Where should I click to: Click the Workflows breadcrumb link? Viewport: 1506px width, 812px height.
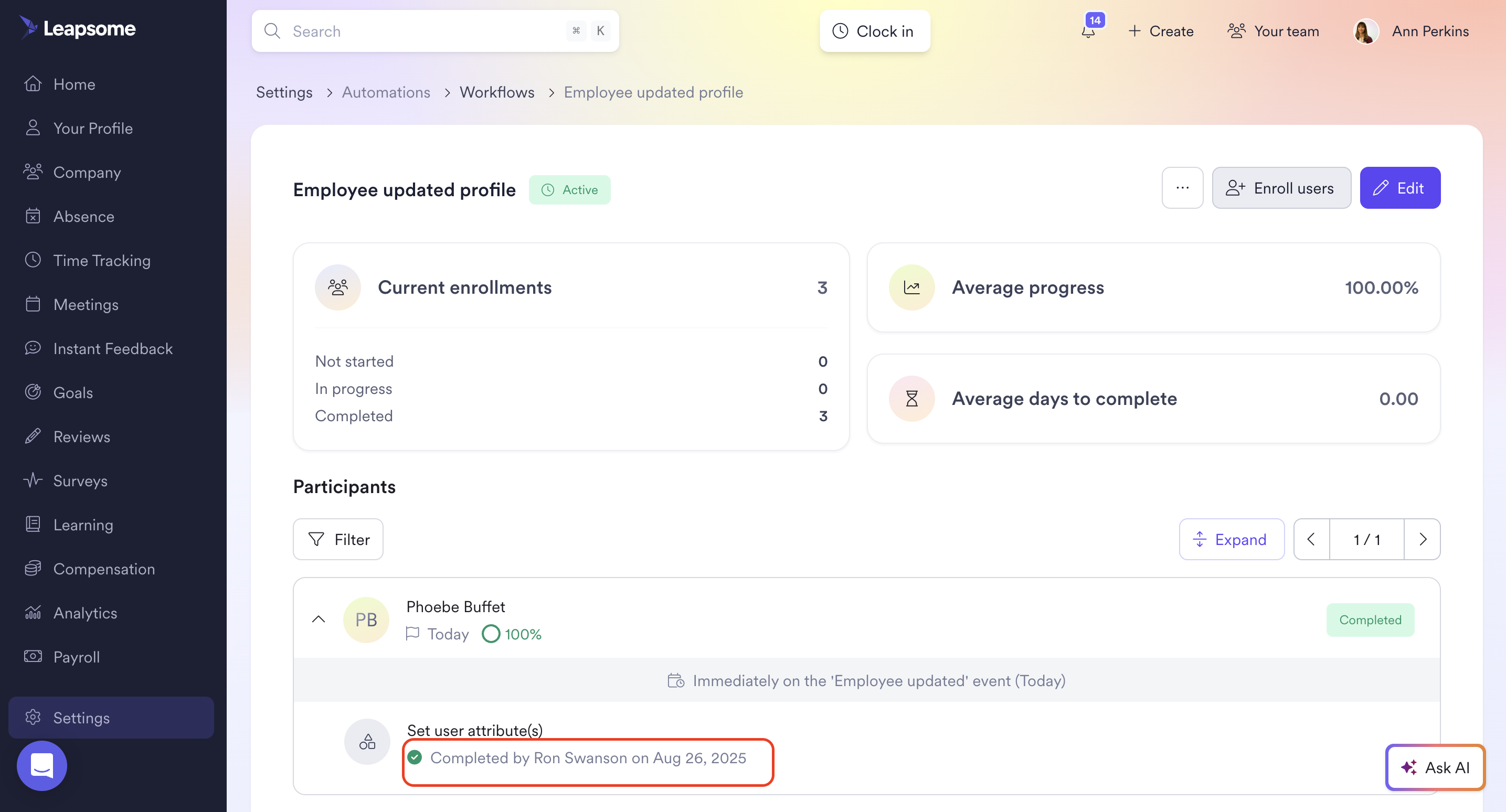(x=497, y=92)
